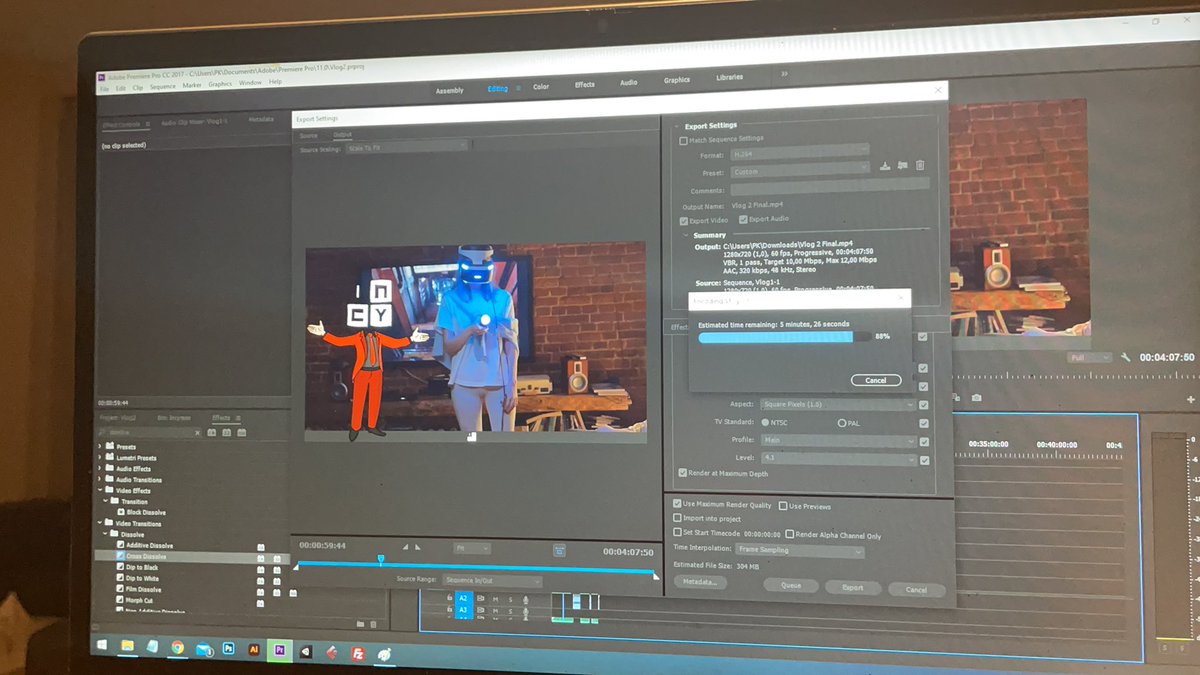Select the Dip to Black transition
1200x675 pixels.
click(144, 567)
